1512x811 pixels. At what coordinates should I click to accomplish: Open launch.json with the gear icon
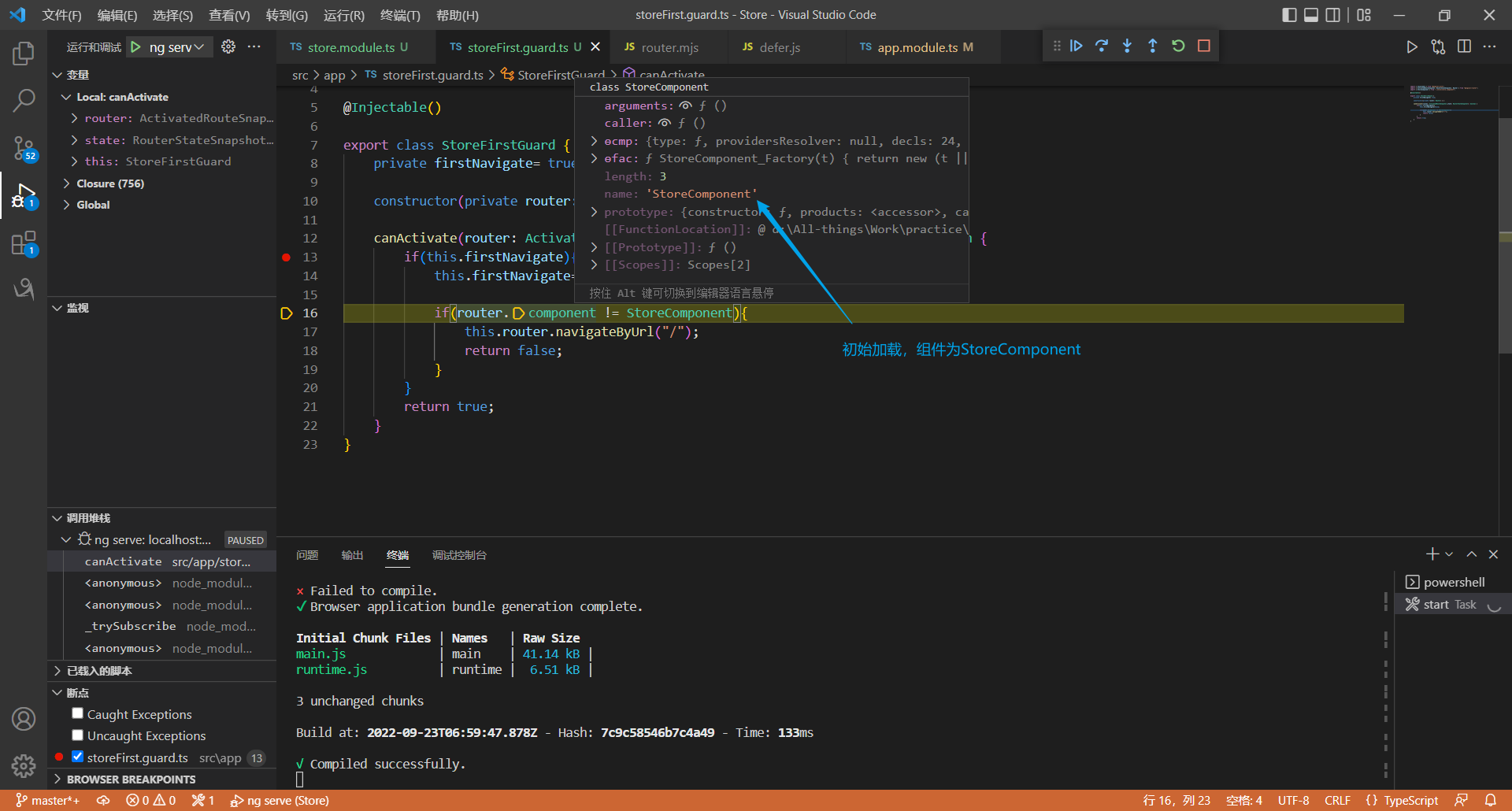click(228, 47)
